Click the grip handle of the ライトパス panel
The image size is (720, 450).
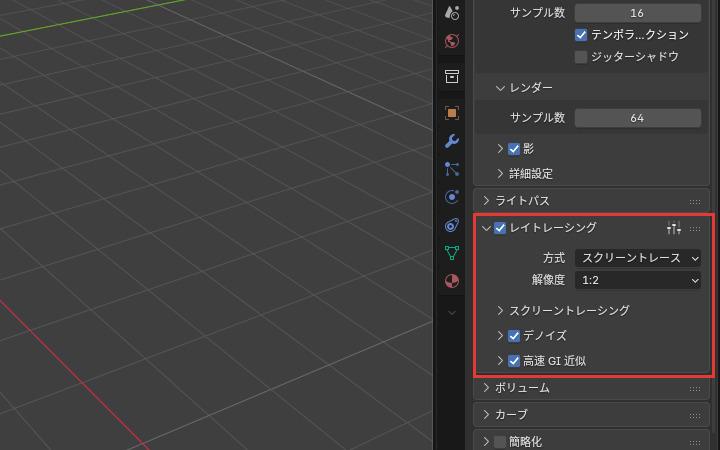(x=695, y=202)
